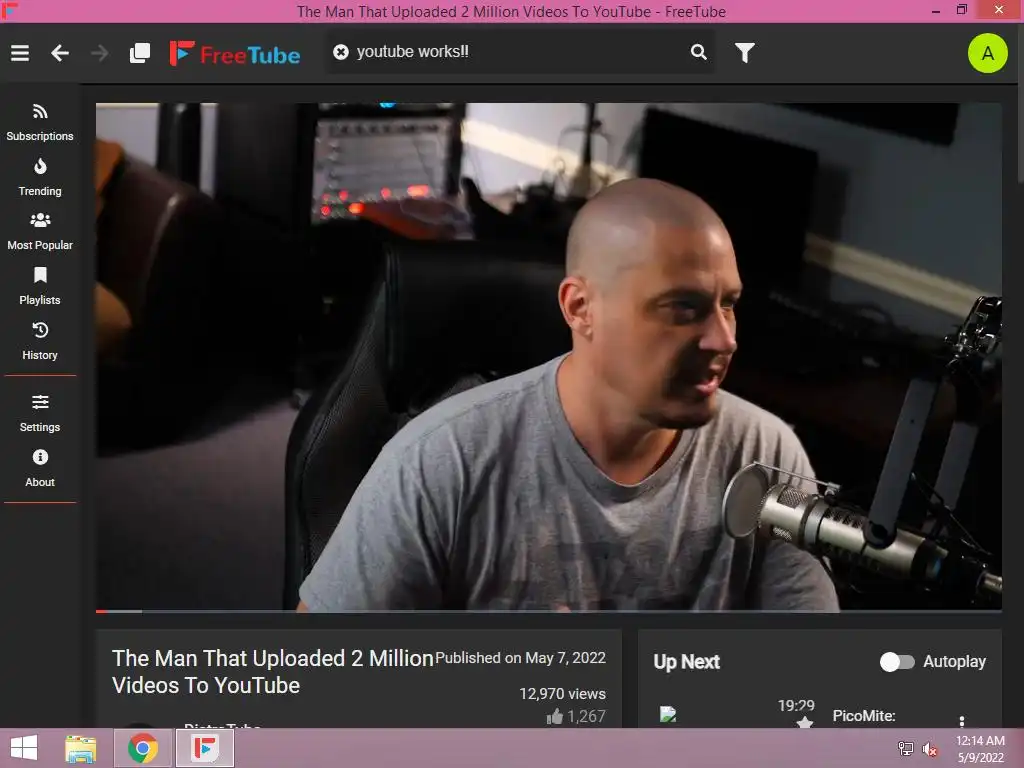The width and height of the screenshot is (1024, 768).
Task: Seek on the video progress bar
Action: coord(549,611)
